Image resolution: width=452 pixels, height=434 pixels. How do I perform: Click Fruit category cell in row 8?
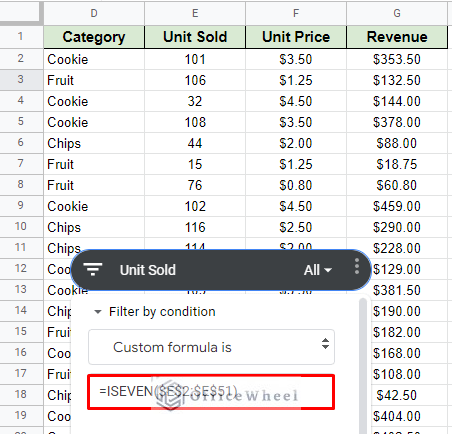tap(94, 185)
